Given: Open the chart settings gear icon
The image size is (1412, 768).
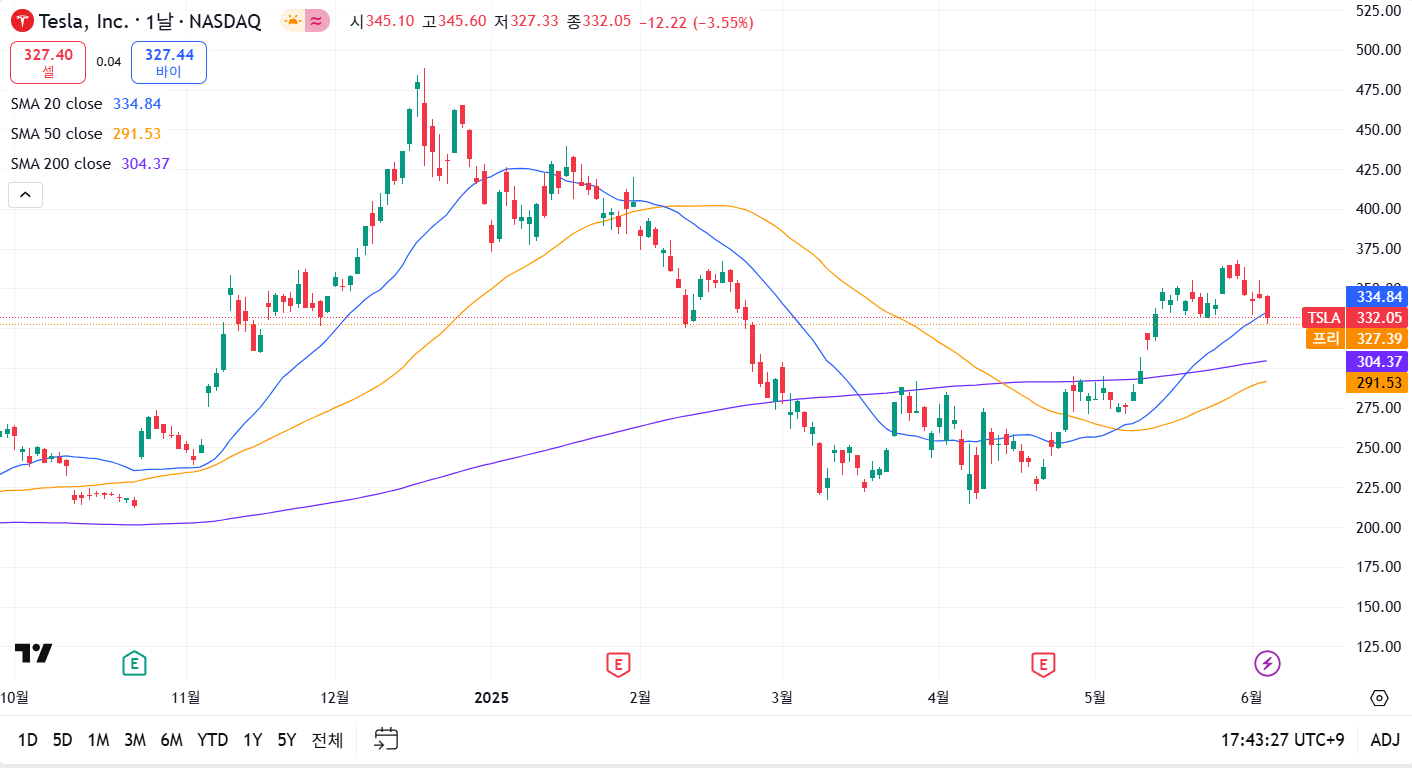Looking at the screenshot, I should pyautogui.click(x=1380, y=698).
